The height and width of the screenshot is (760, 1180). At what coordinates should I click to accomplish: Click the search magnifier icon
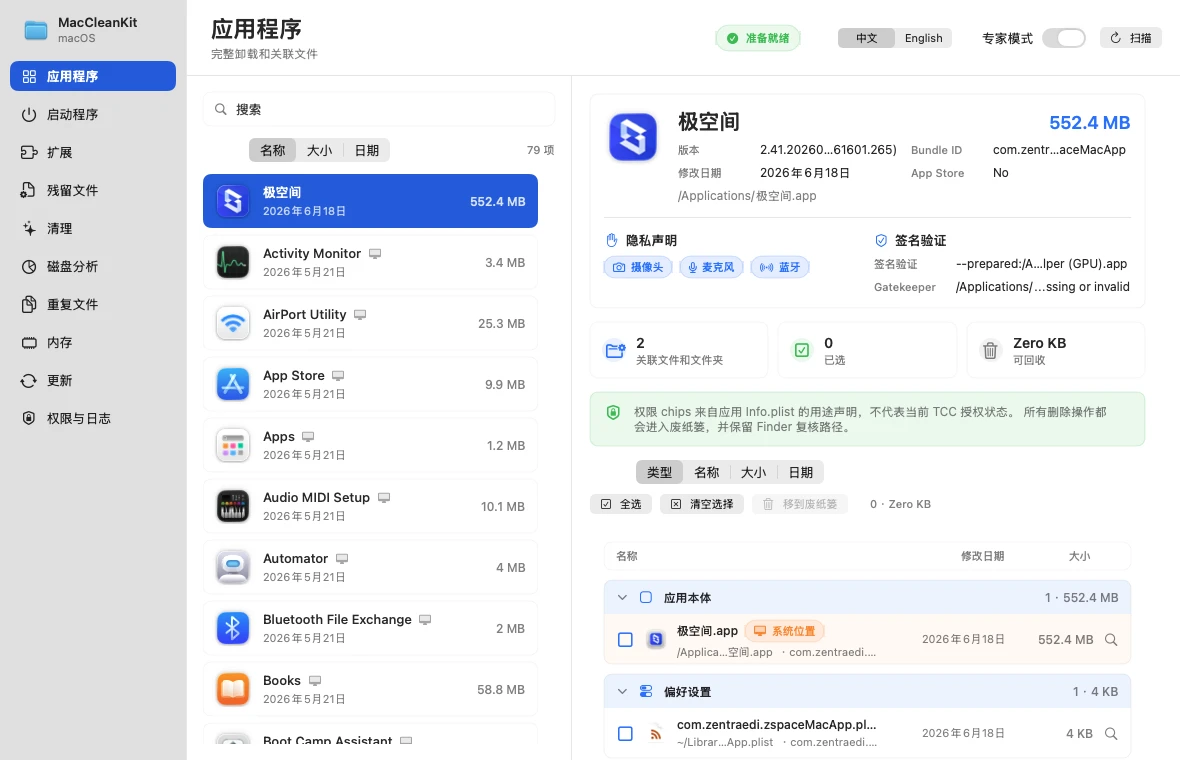(220, 109)
